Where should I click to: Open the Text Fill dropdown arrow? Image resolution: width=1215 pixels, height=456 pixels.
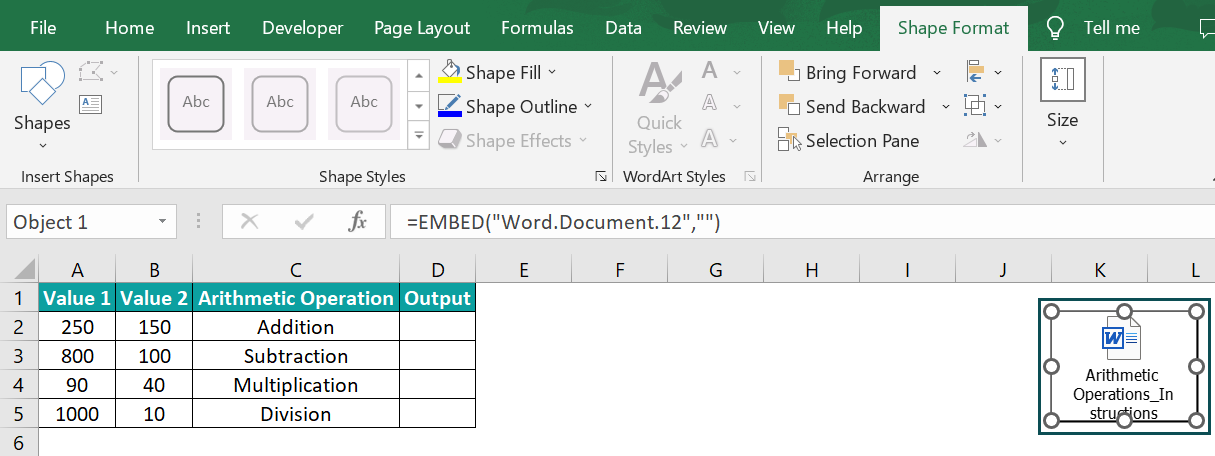[738, 72]
